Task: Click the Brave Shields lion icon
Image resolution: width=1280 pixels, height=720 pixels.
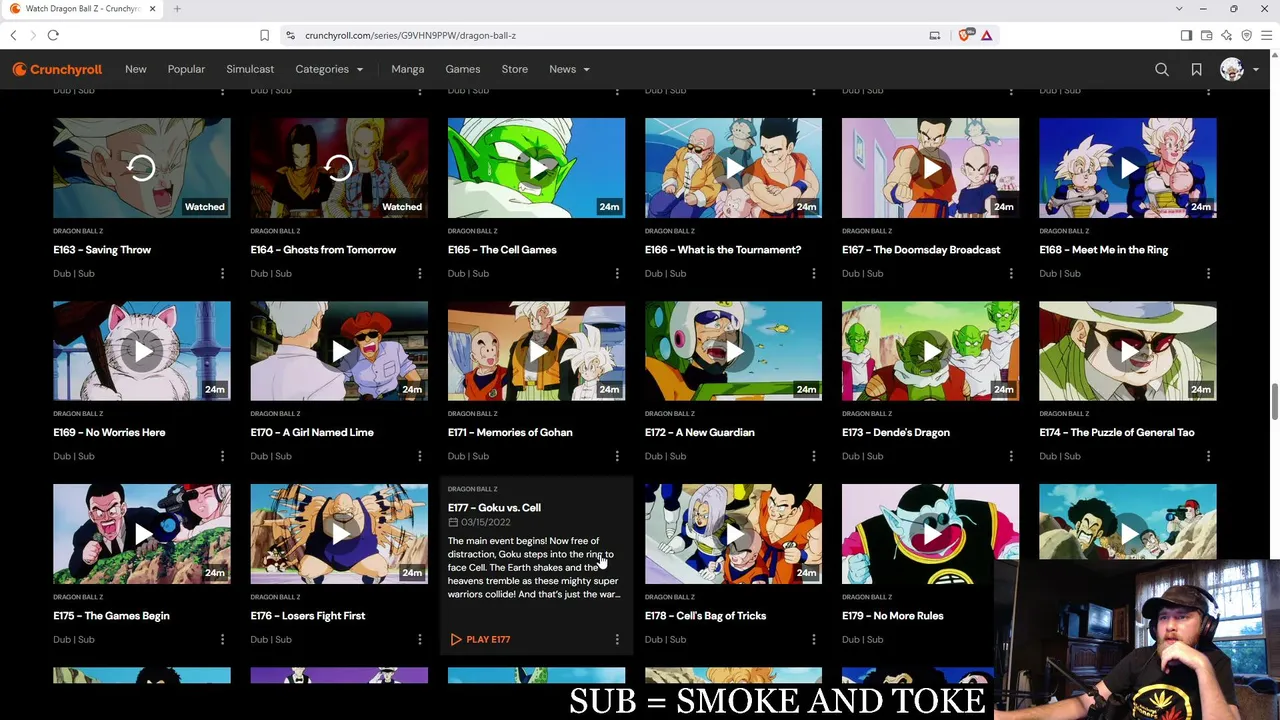Action: coord(964,35)
